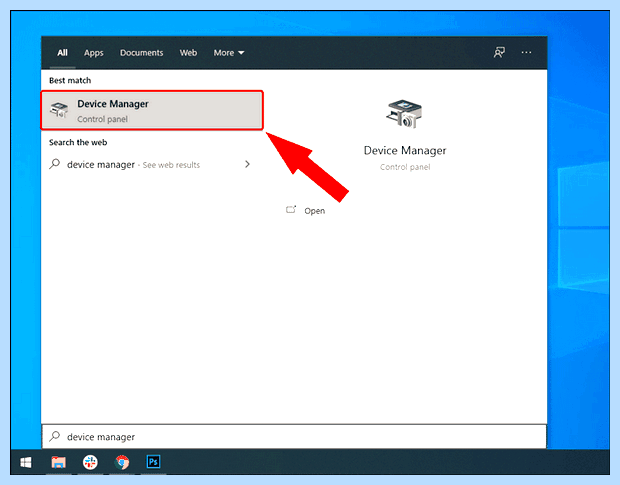Screen dimensions: 620x485
Task: Click the search feedback icon
Action: [x=499, y=52]
